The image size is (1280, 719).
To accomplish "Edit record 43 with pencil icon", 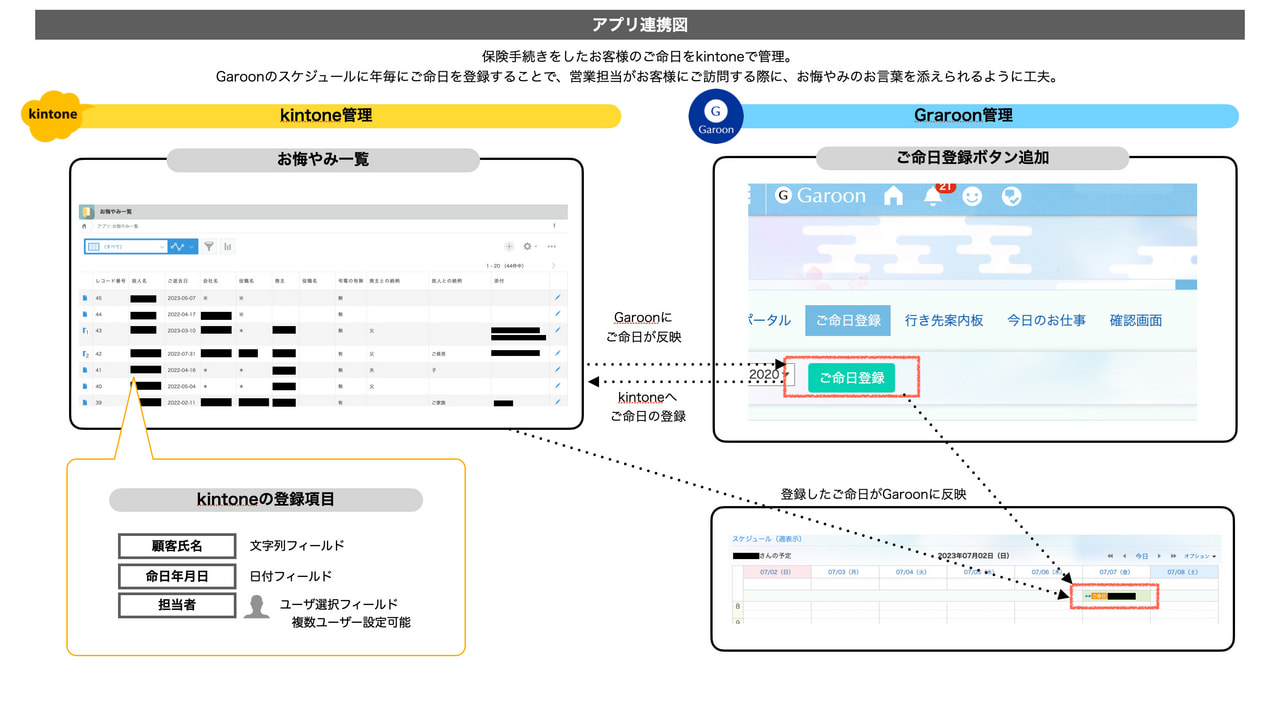I will 557,329.
